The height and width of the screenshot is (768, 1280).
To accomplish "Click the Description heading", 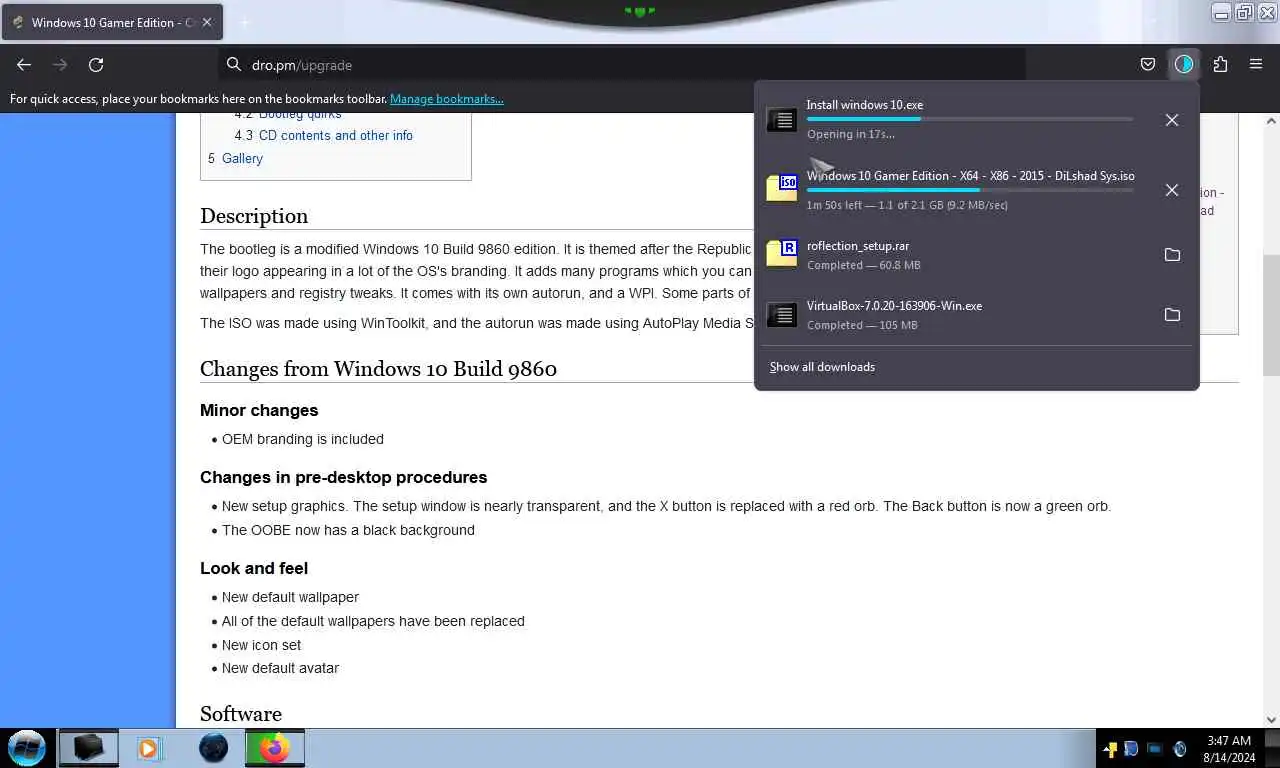I will click(x=254, y=216).
